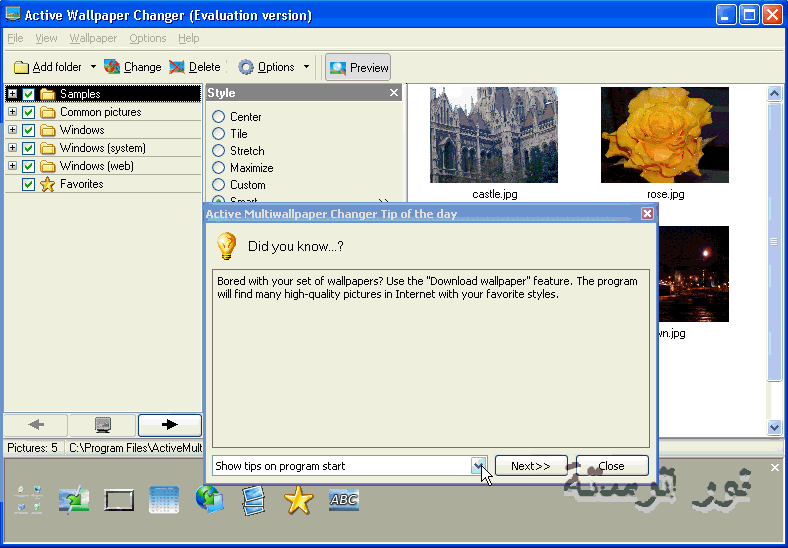Click the picture with green arrow icon
The width and height of the screenshot is (788, 548).
click(x=74, y=501)
